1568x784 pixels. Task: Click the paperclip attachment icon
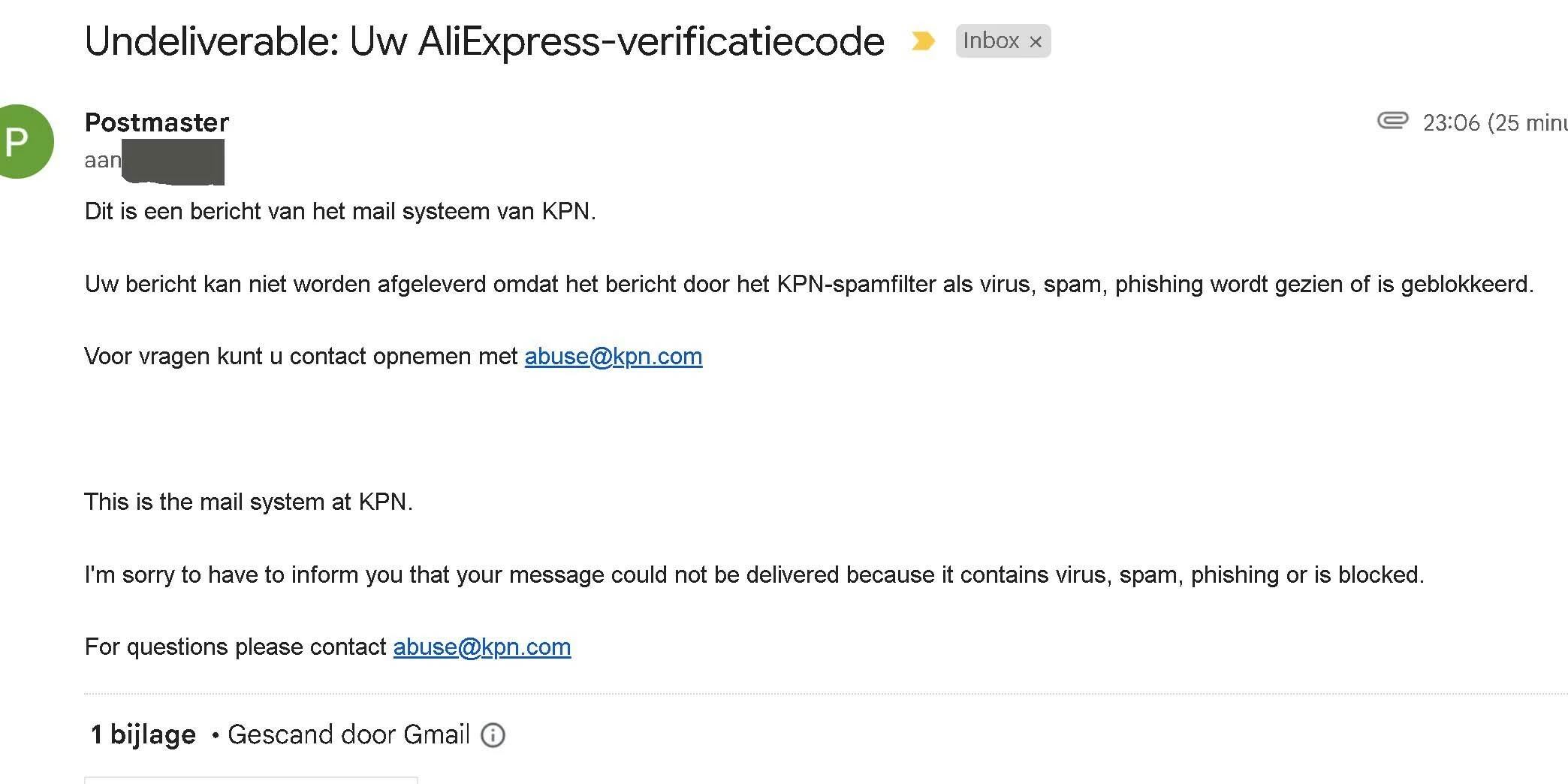(x=1392, y=121)
